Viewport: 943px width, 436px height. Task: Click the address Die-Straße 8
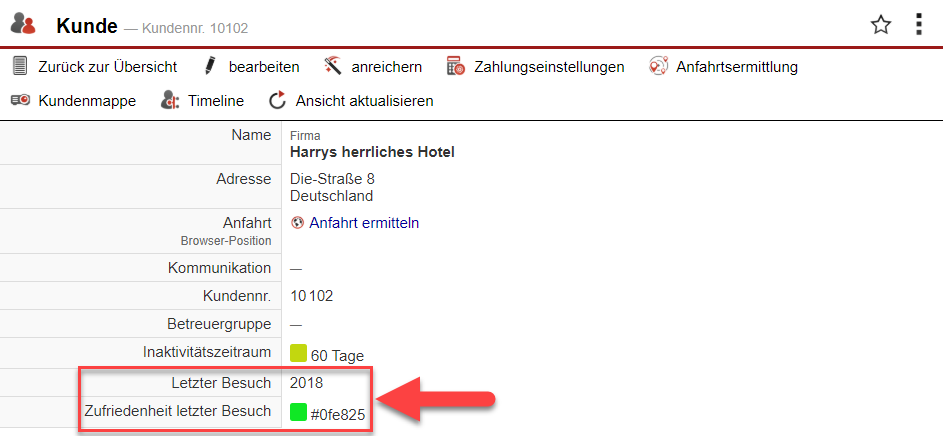pyautogui.click(x=332, y=179)
